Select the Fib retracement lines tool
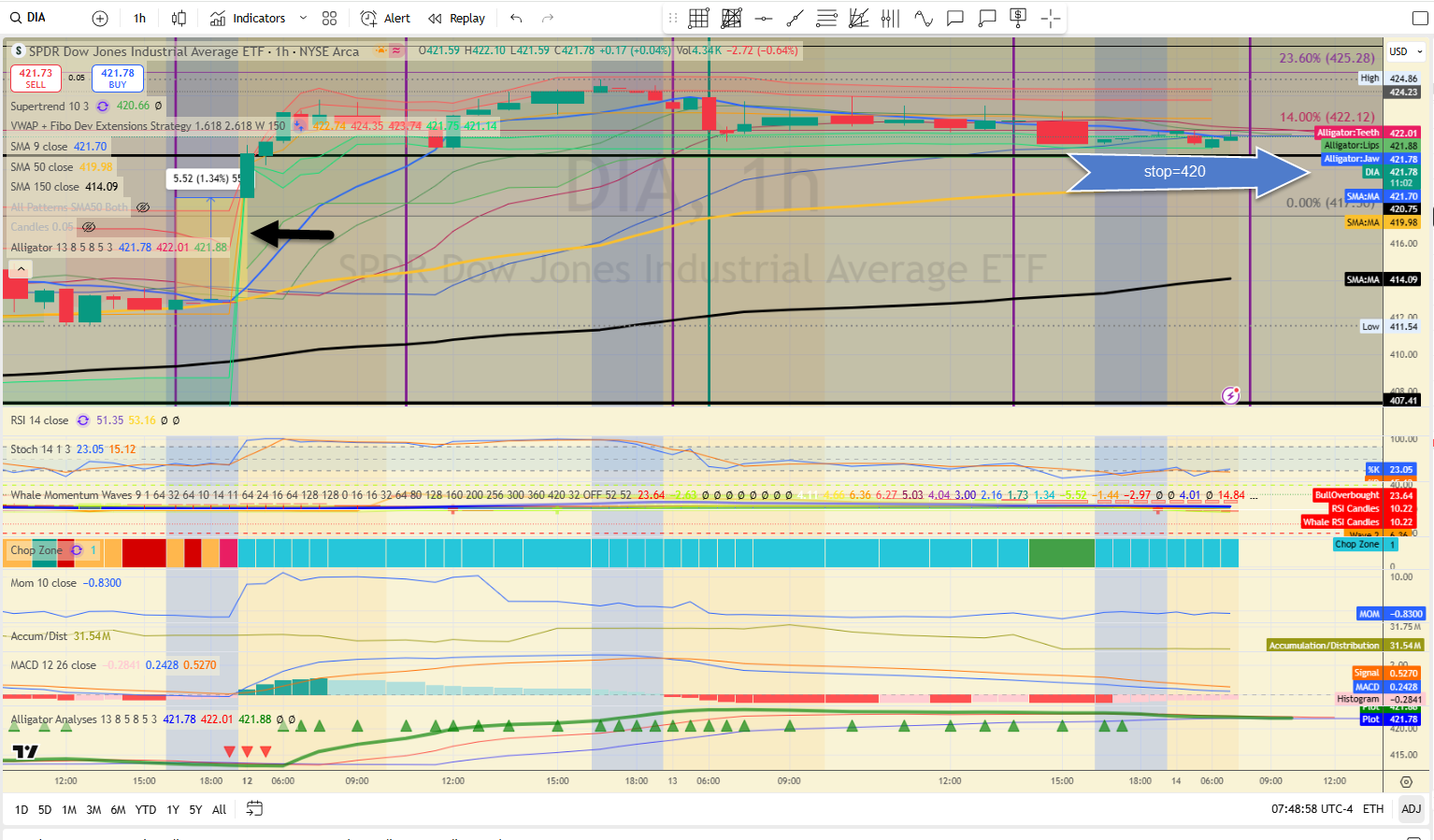The width and height of the screenshot is (1434, 840). click(x=826, y=18)
